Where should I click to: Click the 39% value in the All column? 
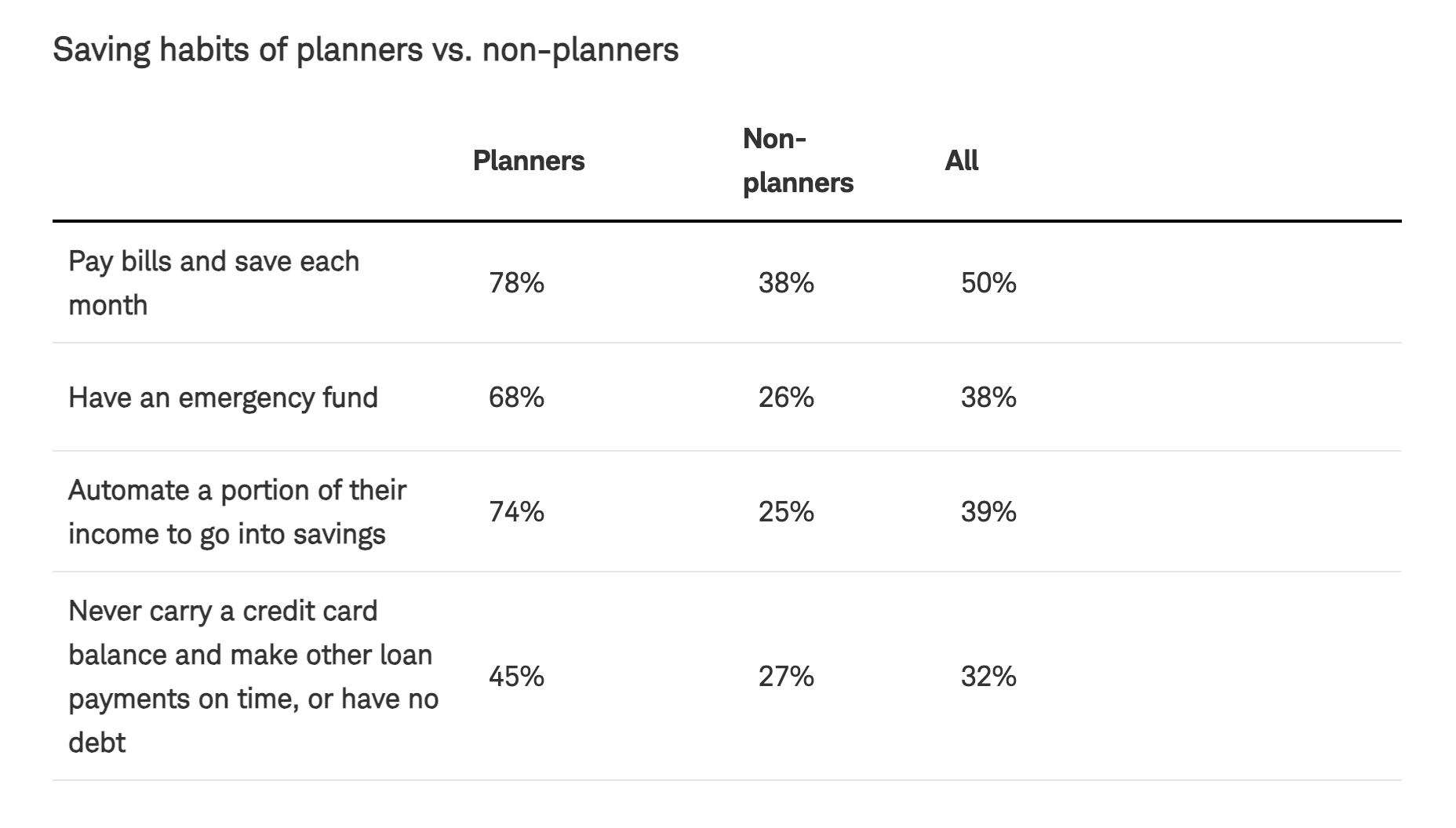coord(988,512)
